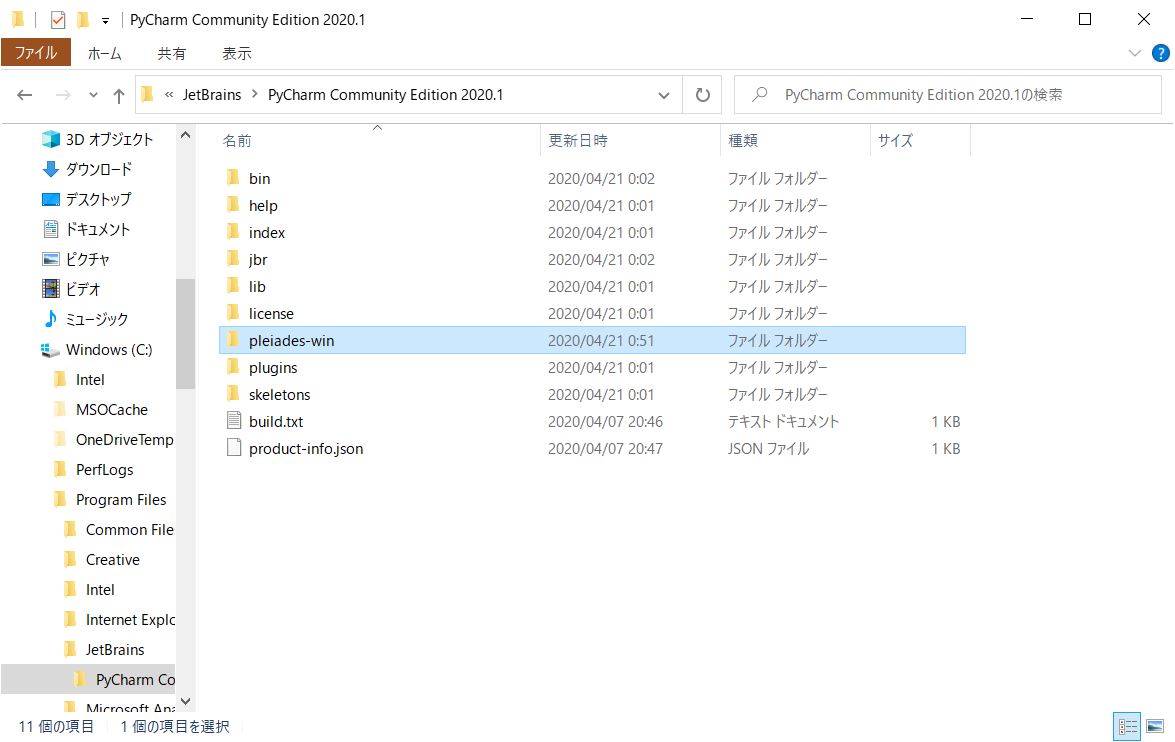Click build.txt type テキスト ドキュメント
This screenshot has width=1175, height=742.
tap(783, 421)
